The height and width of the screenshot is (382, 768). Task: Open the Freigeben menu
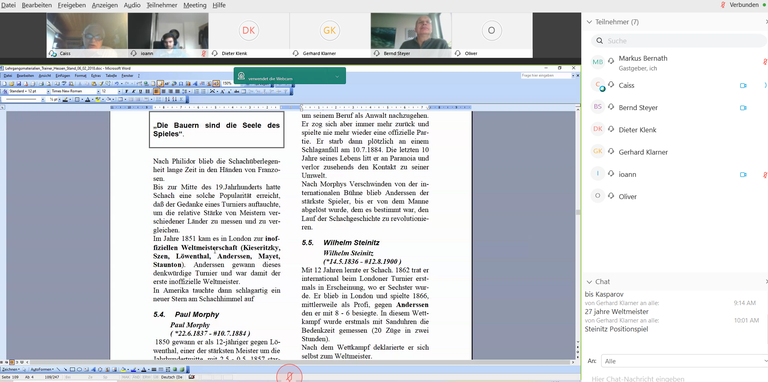(x=72, y=5)
